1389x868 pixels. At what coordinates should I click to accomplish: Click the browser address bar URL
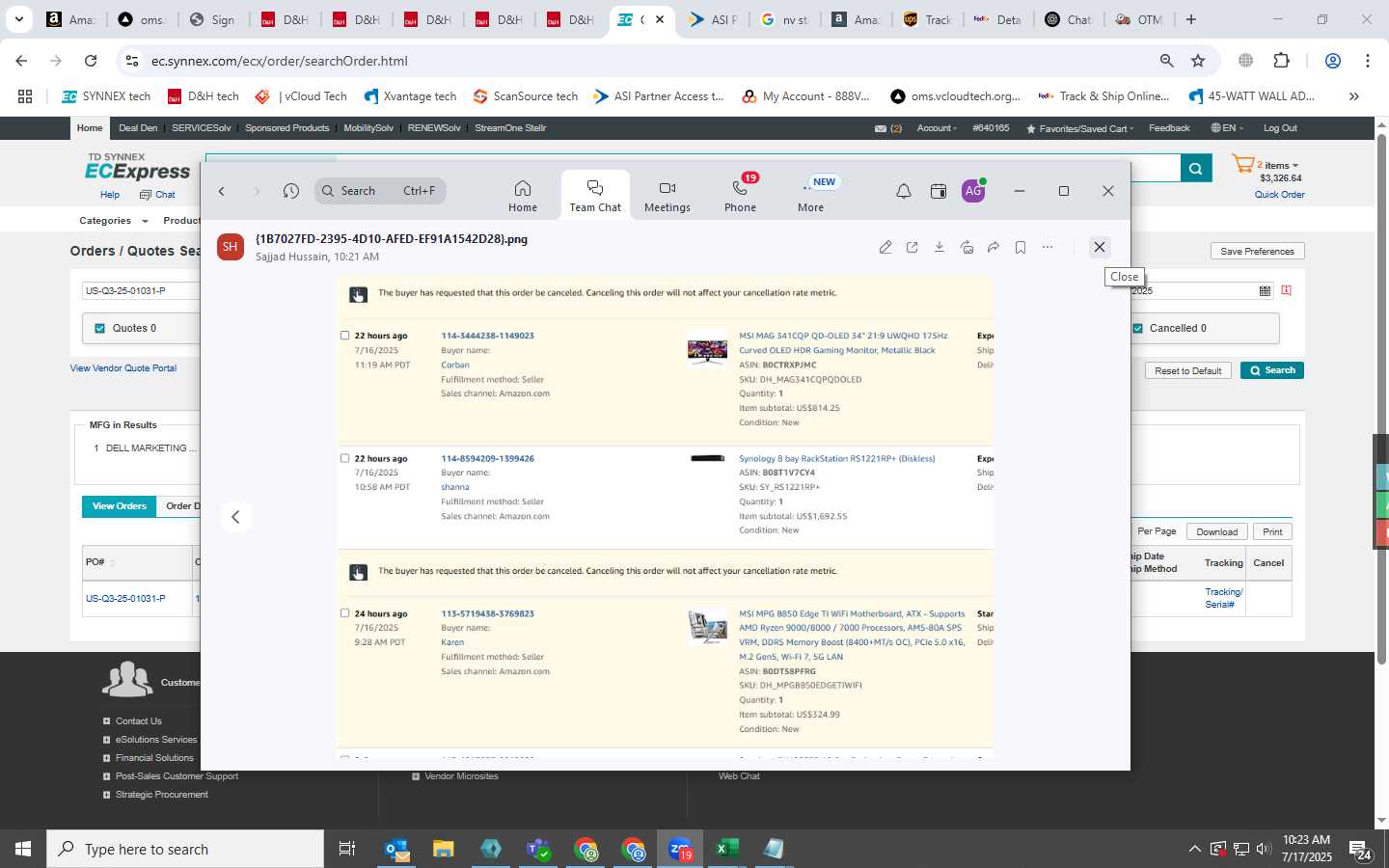[x=280, y=61]
